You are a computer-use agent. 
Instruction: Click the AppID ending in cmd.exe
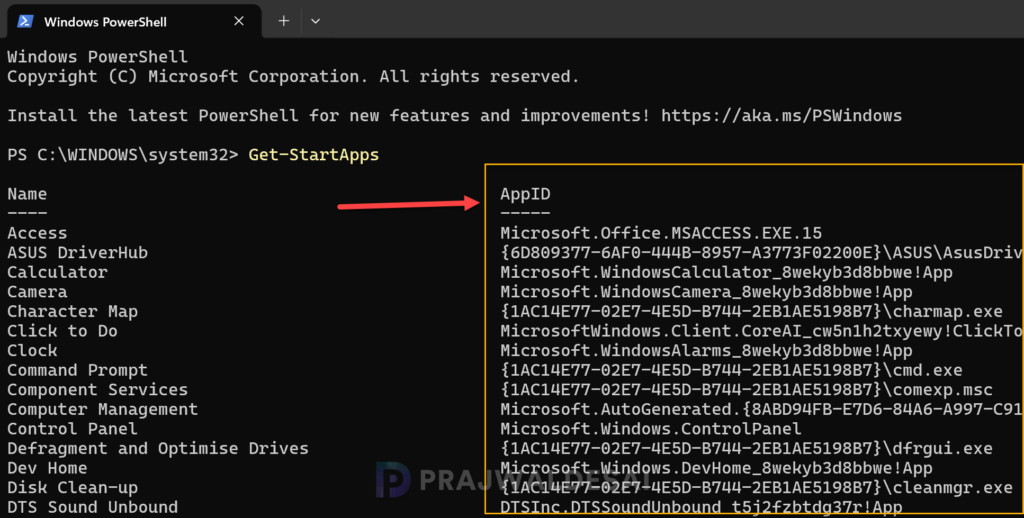731,370
